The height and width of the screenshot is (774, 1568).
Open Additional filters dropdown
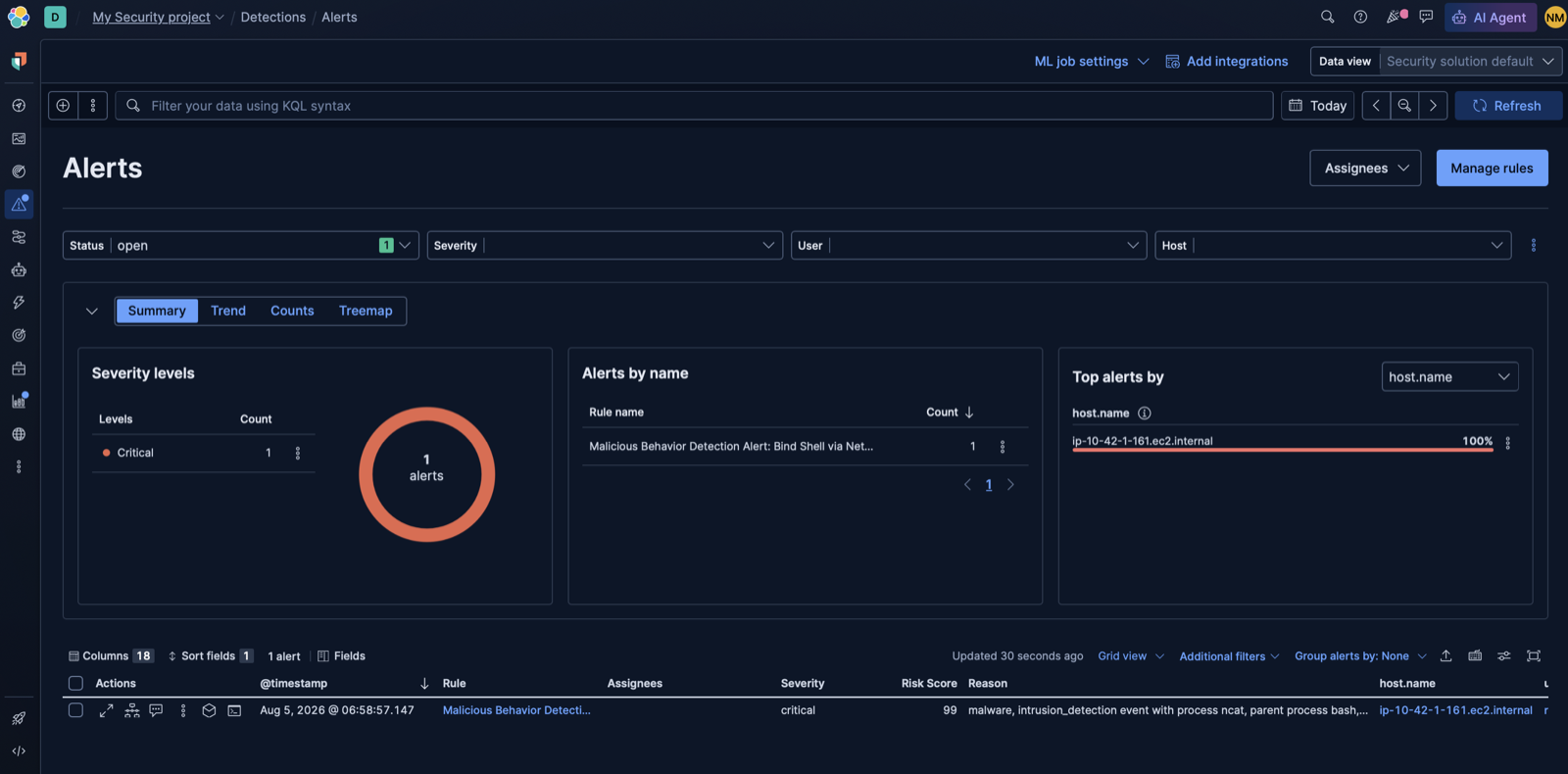(1229, 656)
